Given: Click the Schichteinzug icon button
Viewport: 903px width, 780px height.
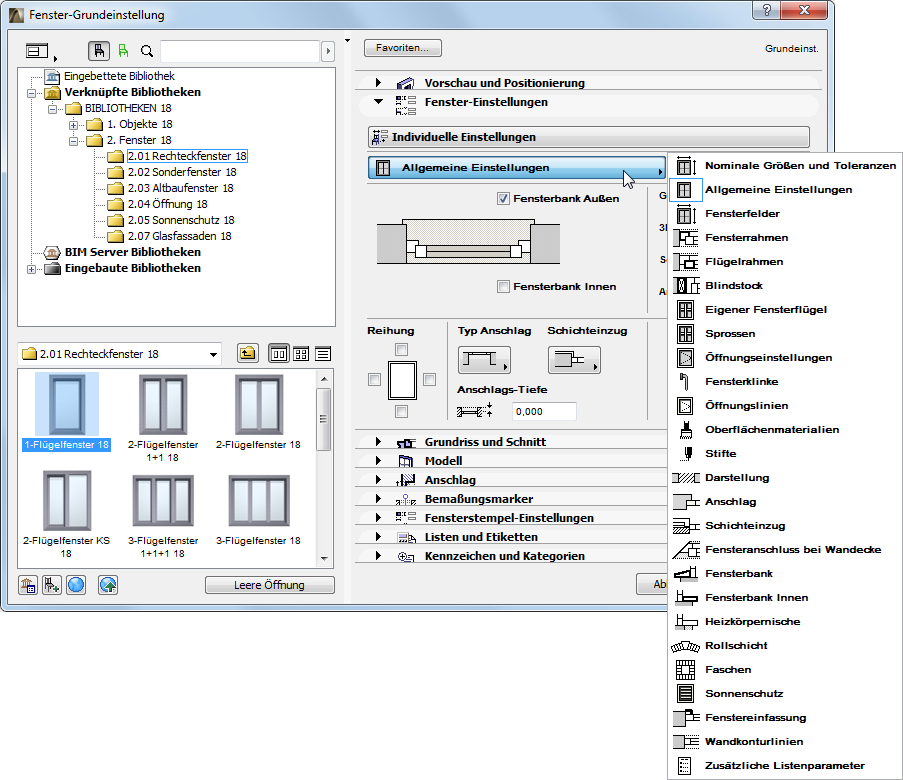Looking at the screenshot, I should tap(573, 360).
